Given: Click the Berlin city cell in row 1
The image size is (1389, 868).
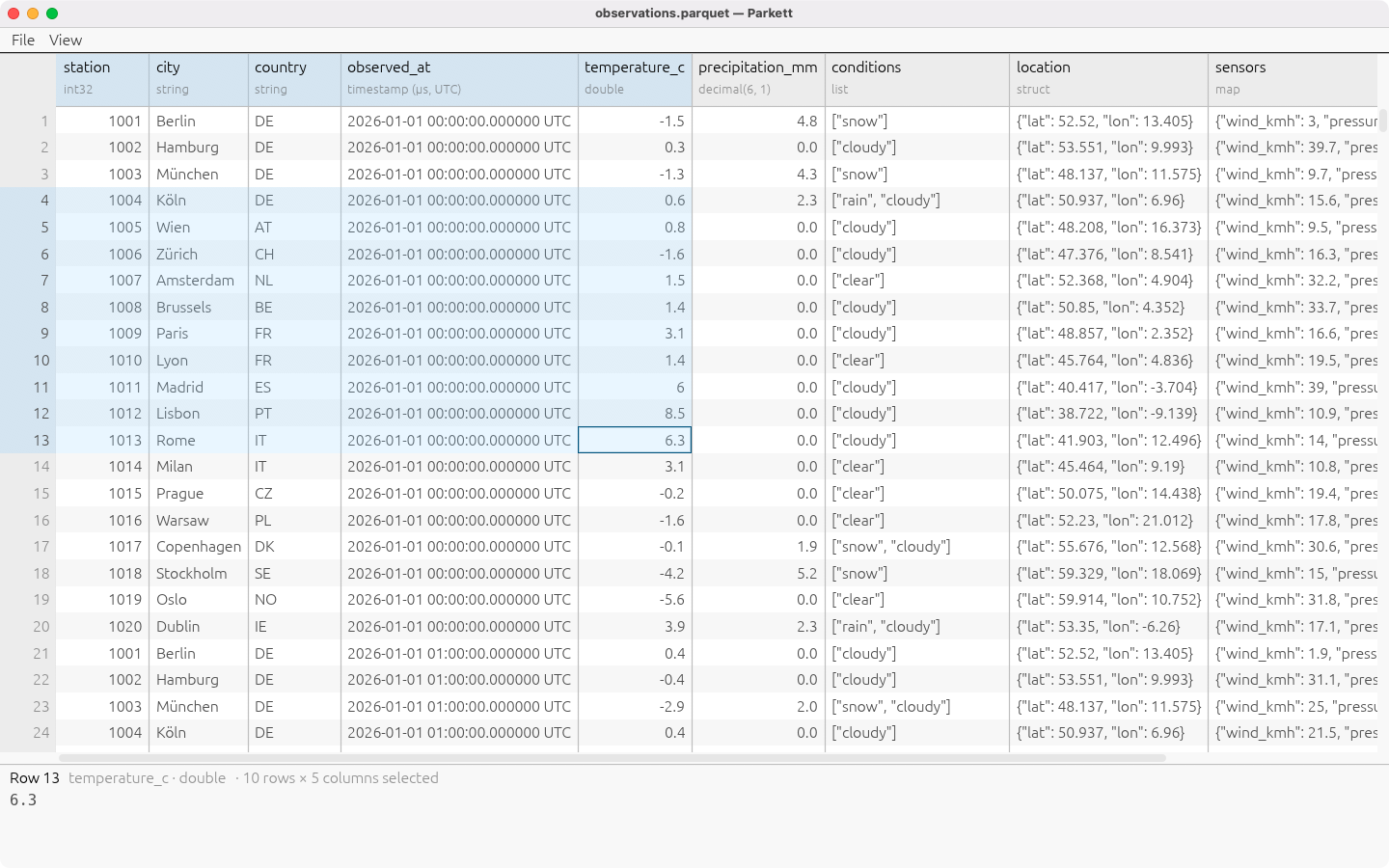Looking at the screenshot, I should coord(198,121).
